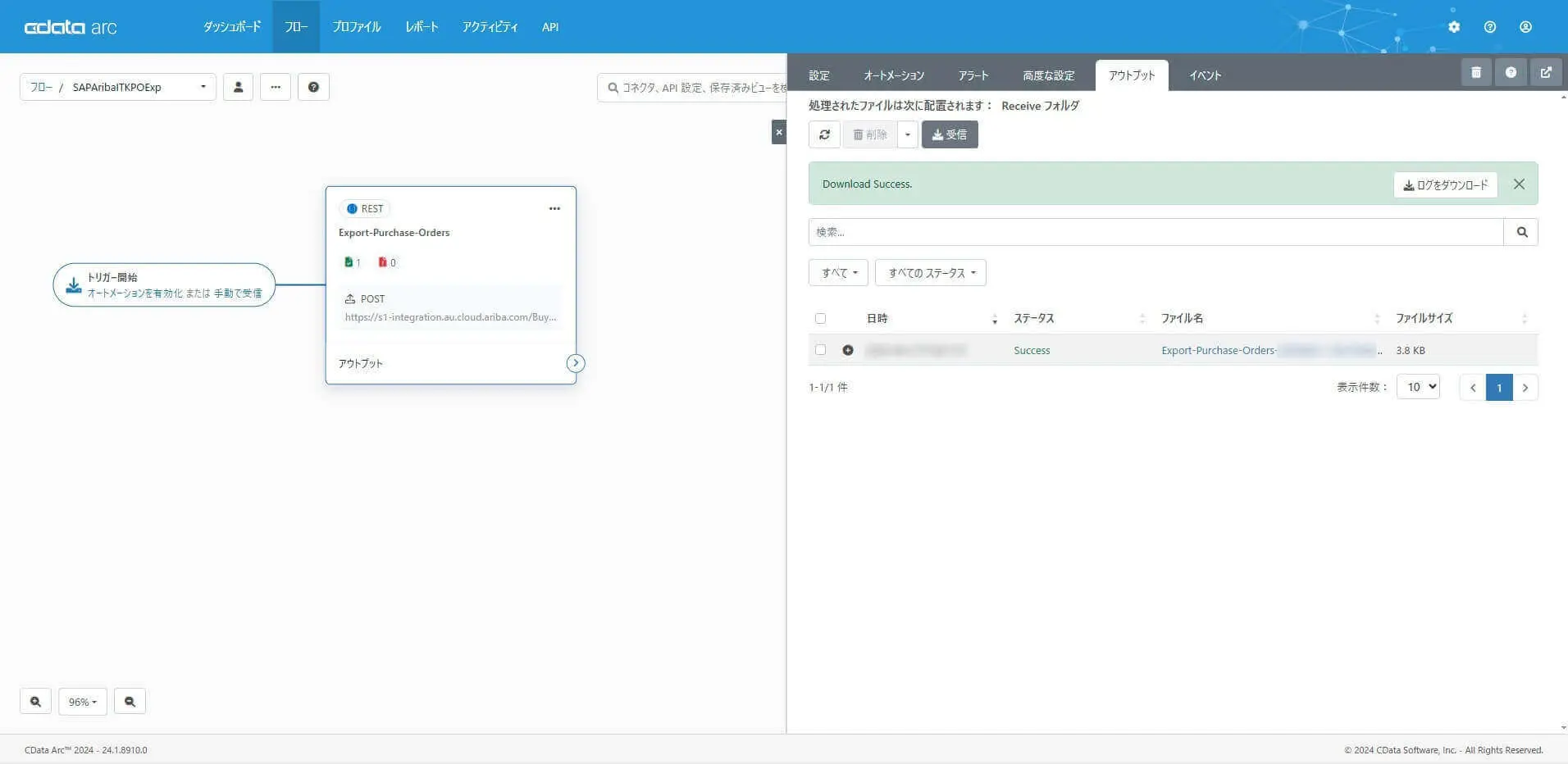Screen dimensions: 1568x764
Task: Open the すべての ステータス dropdown
Action: point(931,273)
